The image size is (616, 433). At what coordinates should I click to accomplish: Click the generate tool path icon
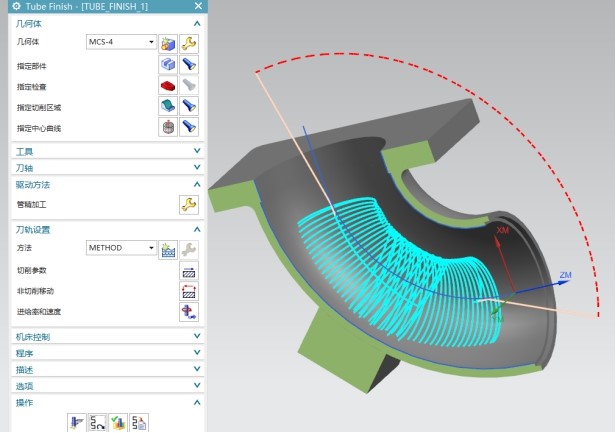click(77, 423)
